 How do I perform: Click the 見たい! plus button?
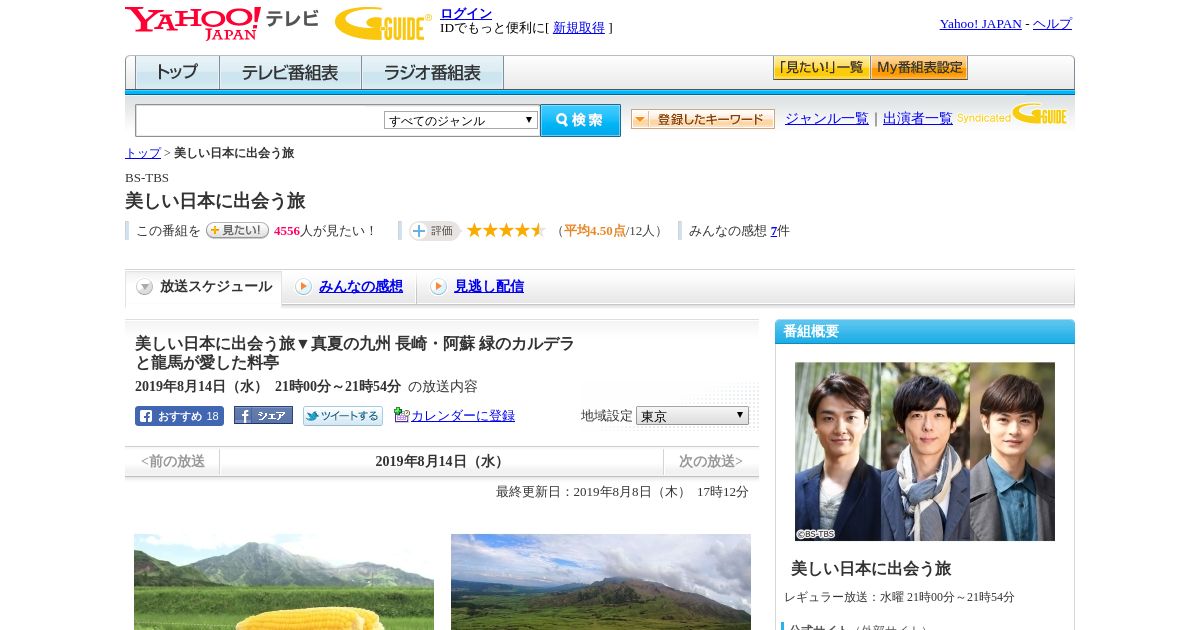click(x=237, y=230)
